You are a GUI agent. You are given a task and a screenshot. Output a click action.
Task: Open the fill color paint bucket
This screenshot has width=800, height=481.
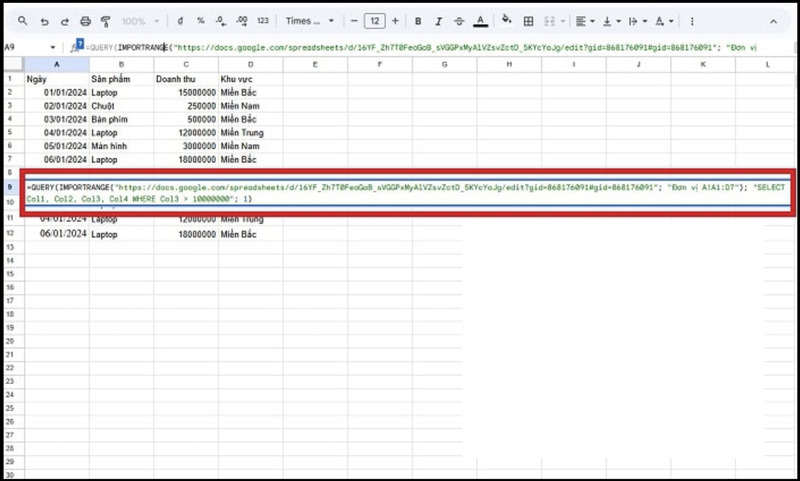tap(506, 20)
